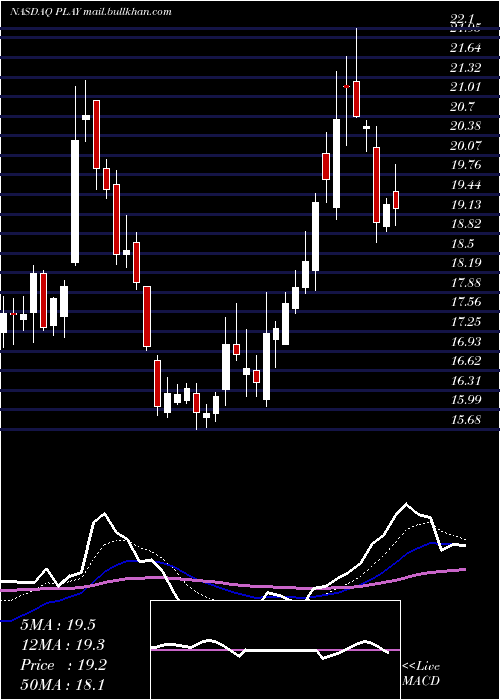Select the 18.82 price axis label

click(x=466, y=224)
